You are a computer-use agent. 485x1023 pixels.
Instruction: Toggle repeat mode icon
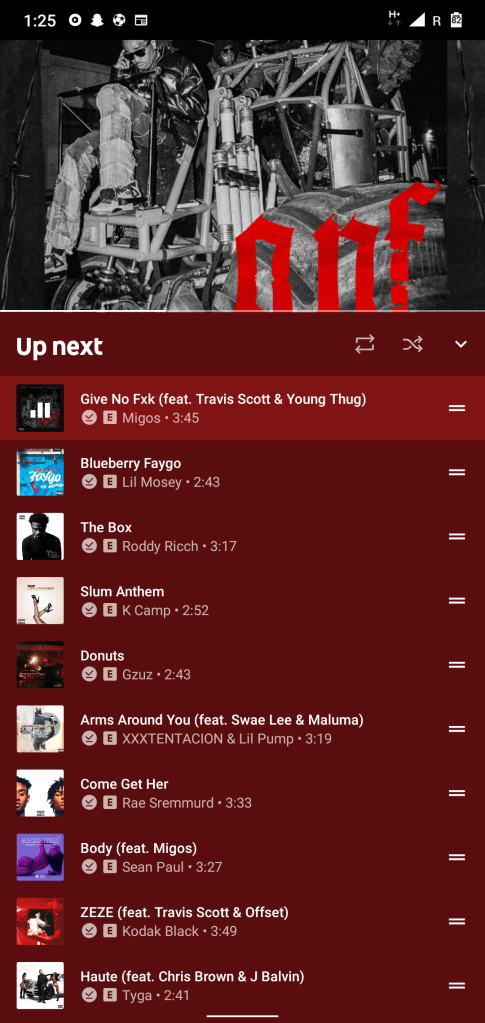click(x=365, y=344)
